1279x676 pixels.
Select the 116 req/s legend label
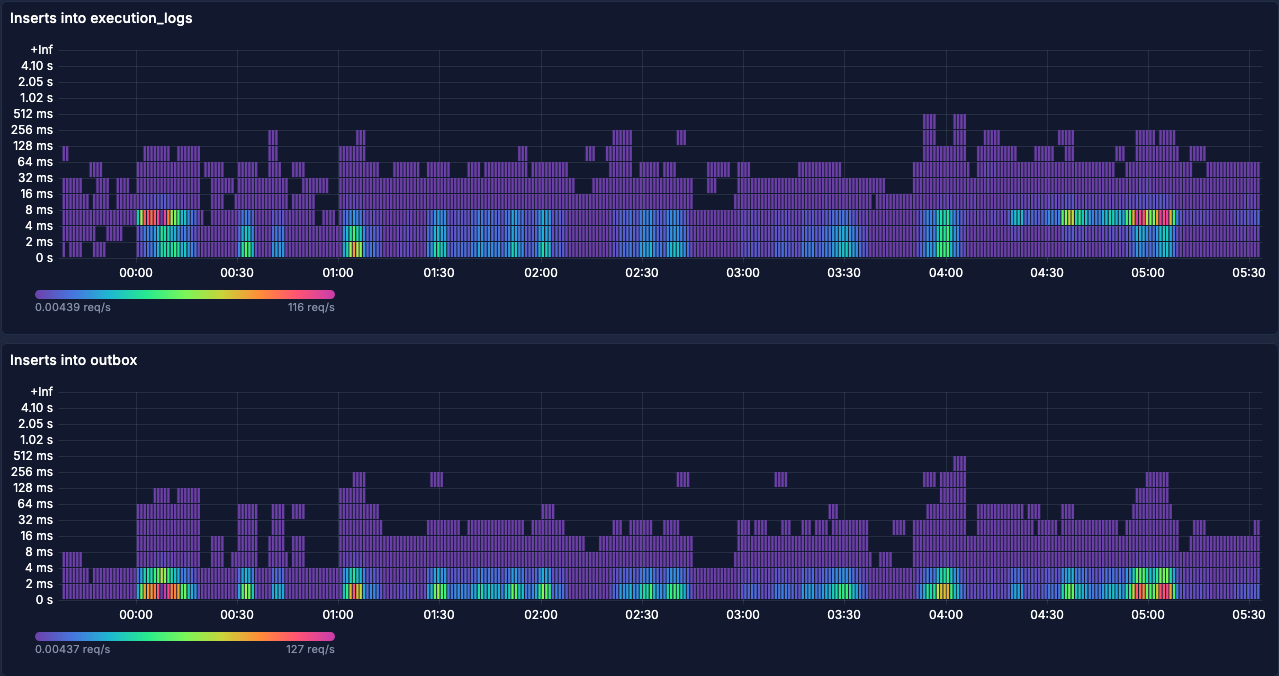[x=310, y=307]
